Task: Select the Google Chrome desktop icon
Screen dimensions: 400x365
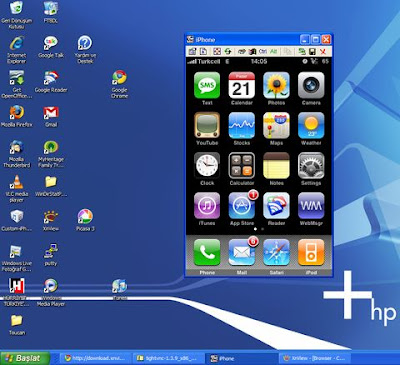Action: (119, 84)
